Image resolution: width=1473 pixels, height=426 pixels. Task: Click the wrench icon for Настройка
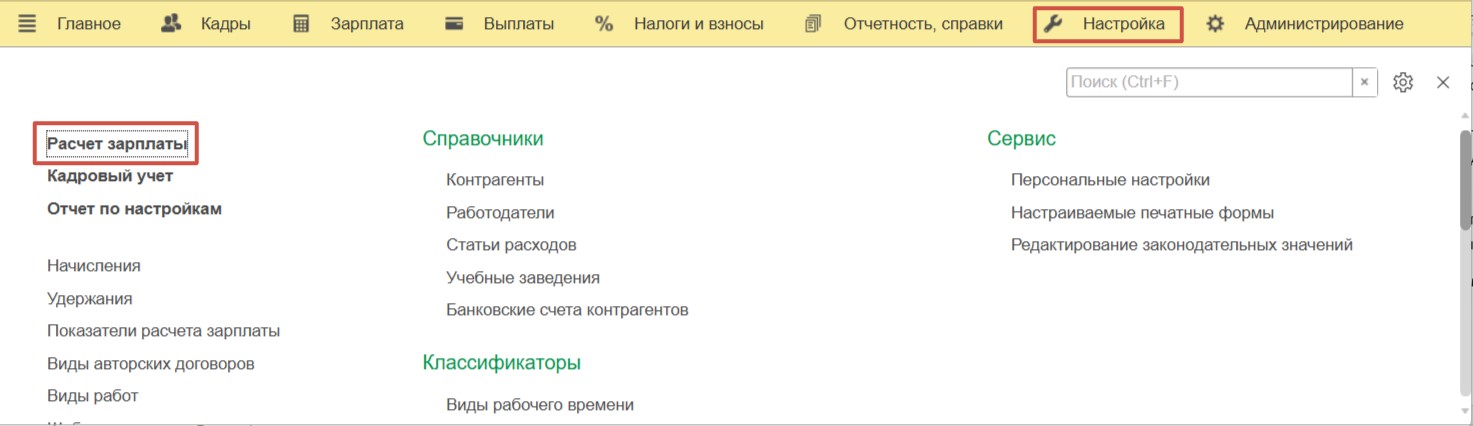pyautogui.click(x=1053, y=24)
